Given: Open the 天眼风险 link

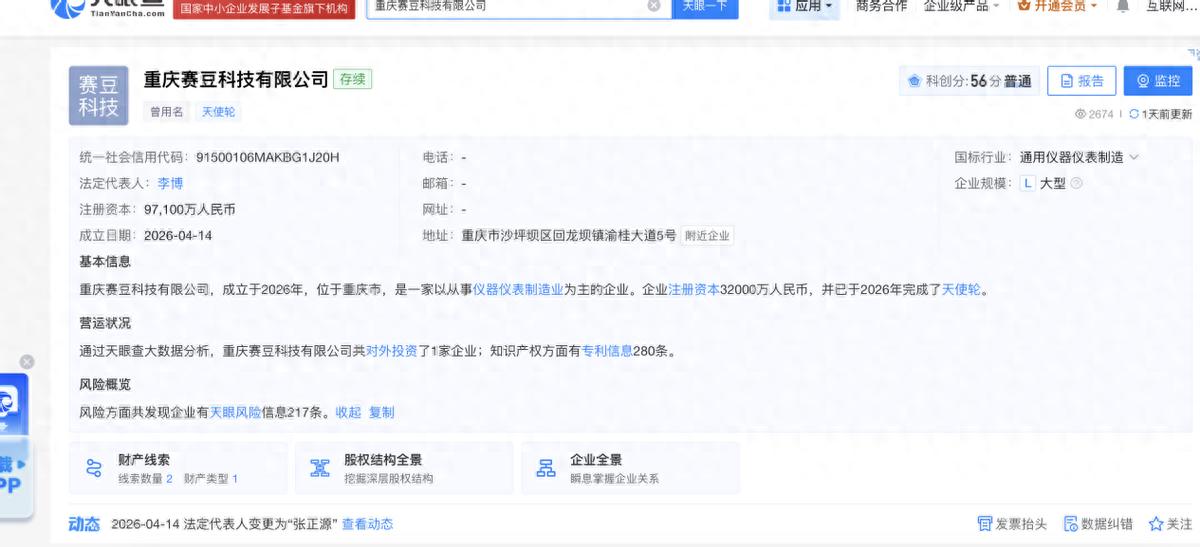Looking at the screenshot, I should (235, 412).
